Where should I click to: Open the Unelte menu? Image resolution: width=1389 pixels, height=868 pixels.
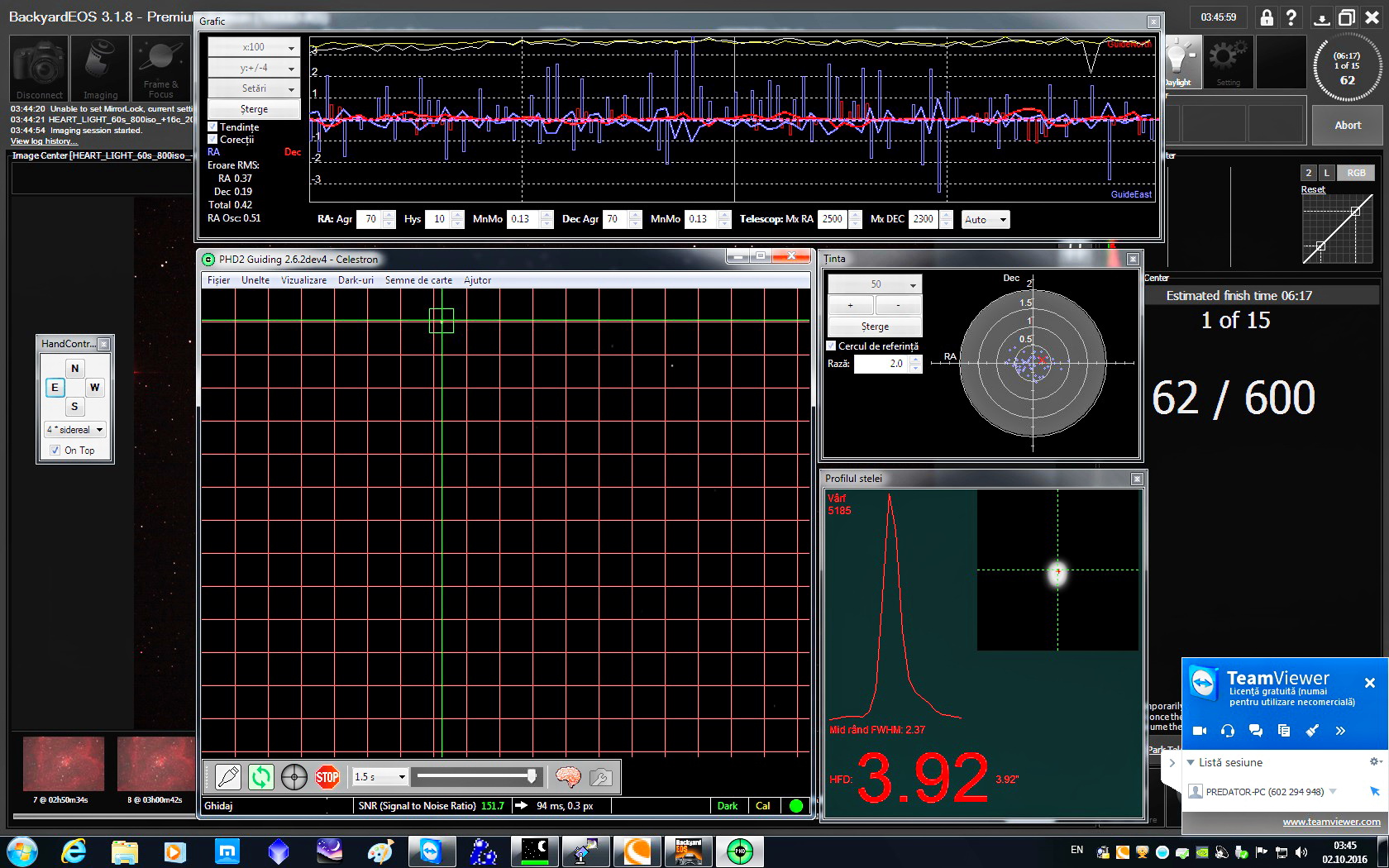pyautogui.click(x=255, y=280)
